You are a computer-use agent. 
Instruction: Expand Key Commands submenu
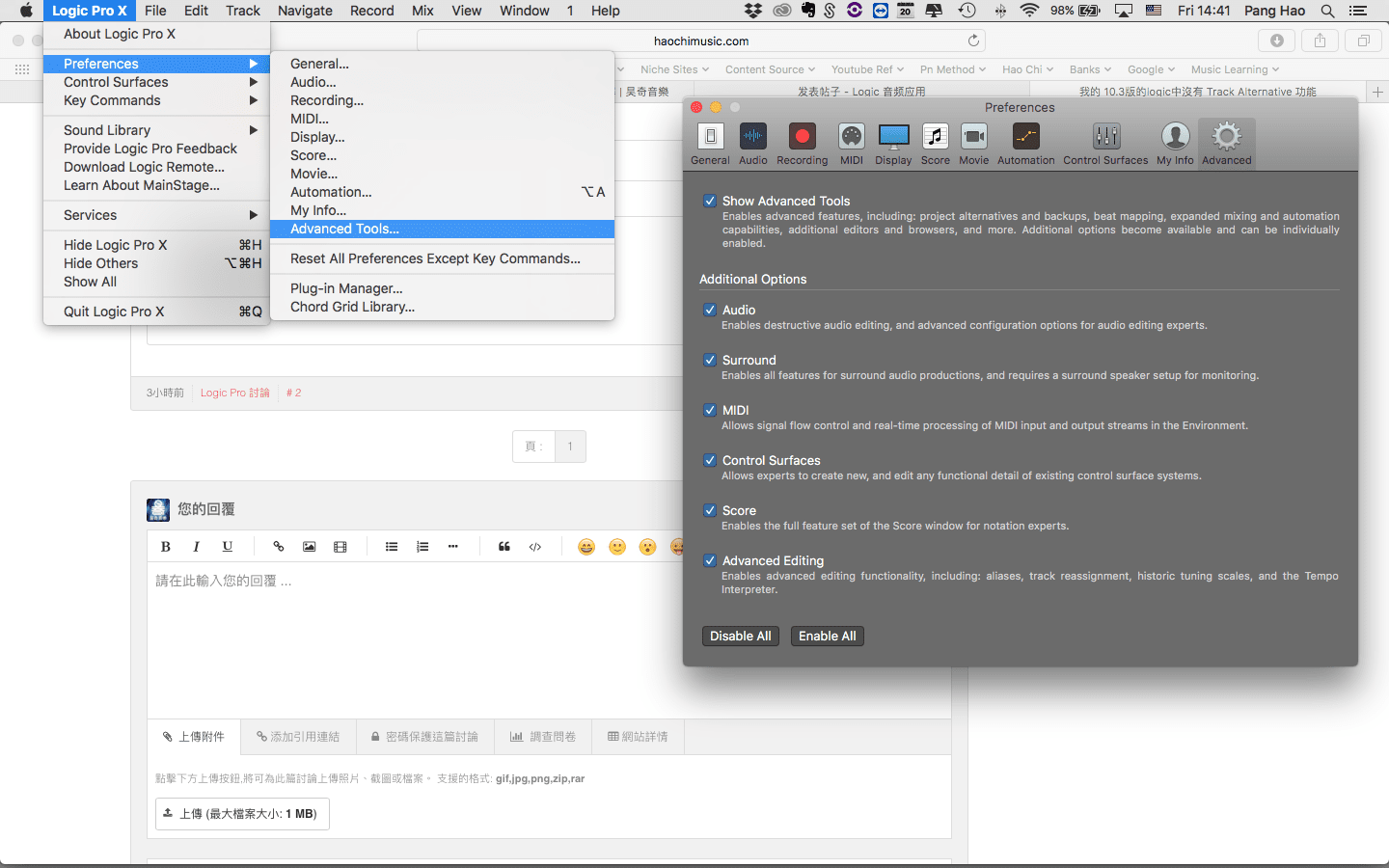pyautogui.click(x=156, y=100)
